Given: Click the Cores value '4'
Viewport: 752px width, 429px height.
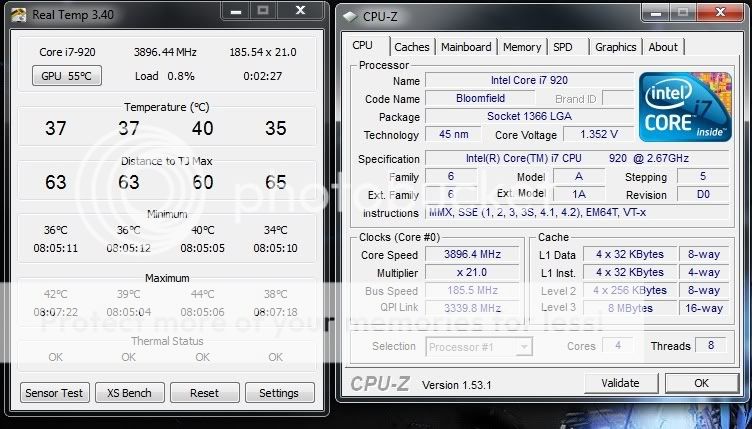Looking at the screenshot, I should (618, 346).
